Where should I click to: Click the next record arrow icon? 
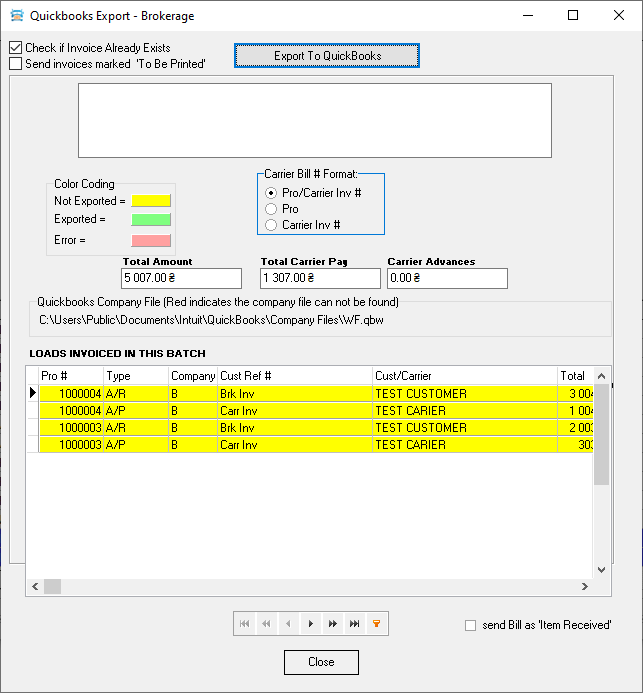[310, 624]
